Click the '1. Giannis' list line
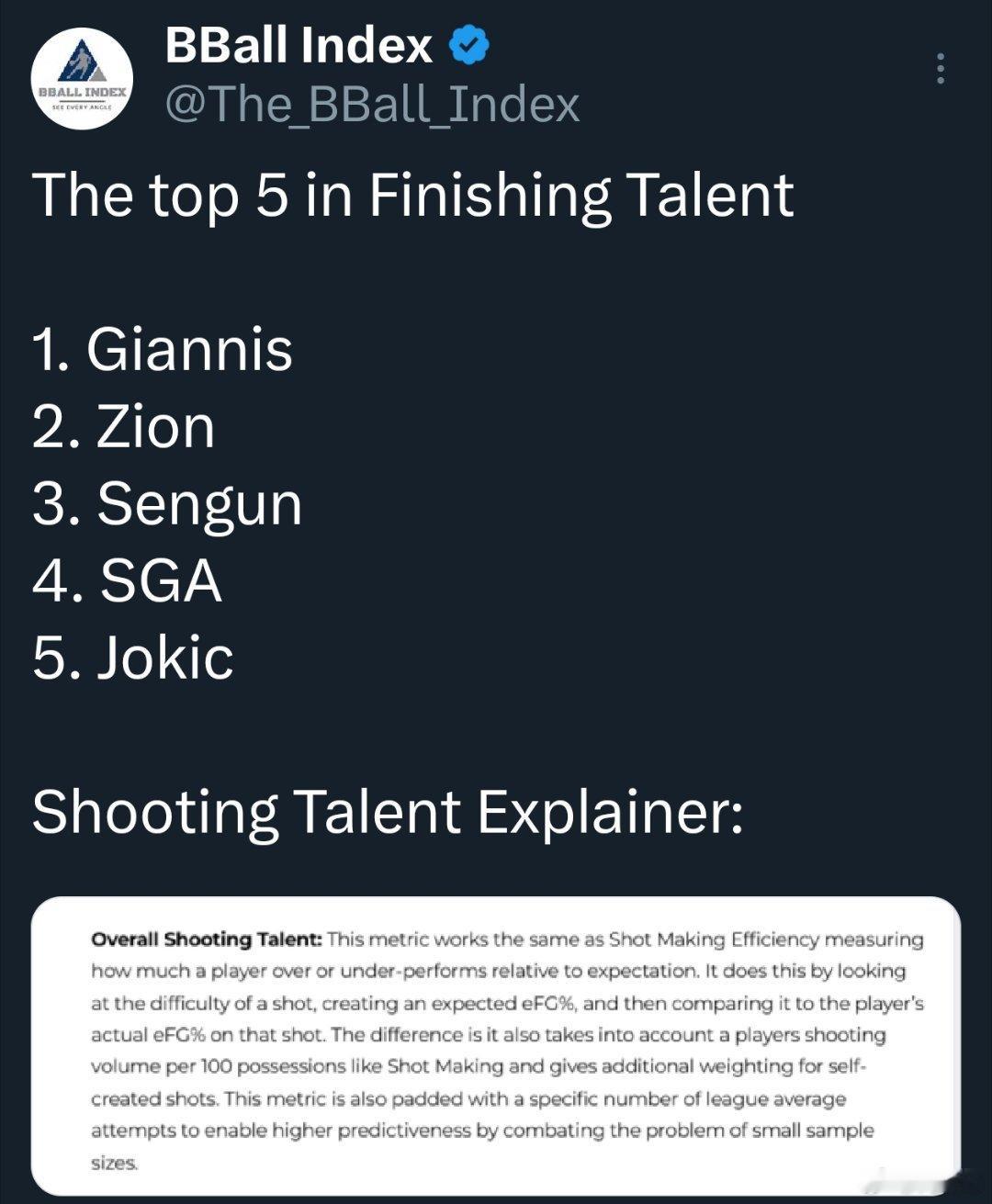 162,350
